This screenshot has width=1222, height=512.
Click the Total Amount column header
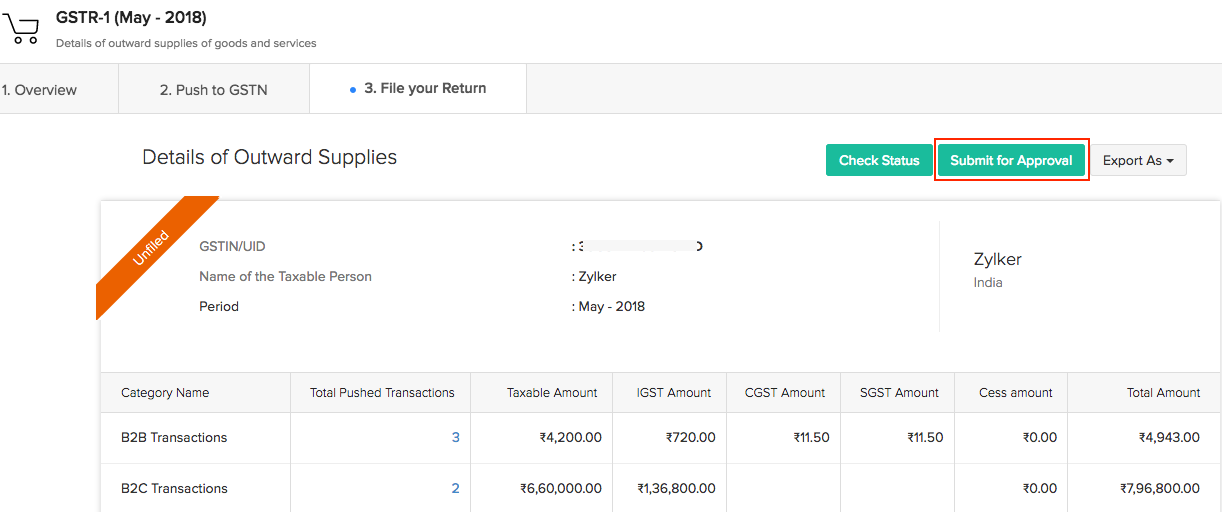click(x=1163, y=393)
